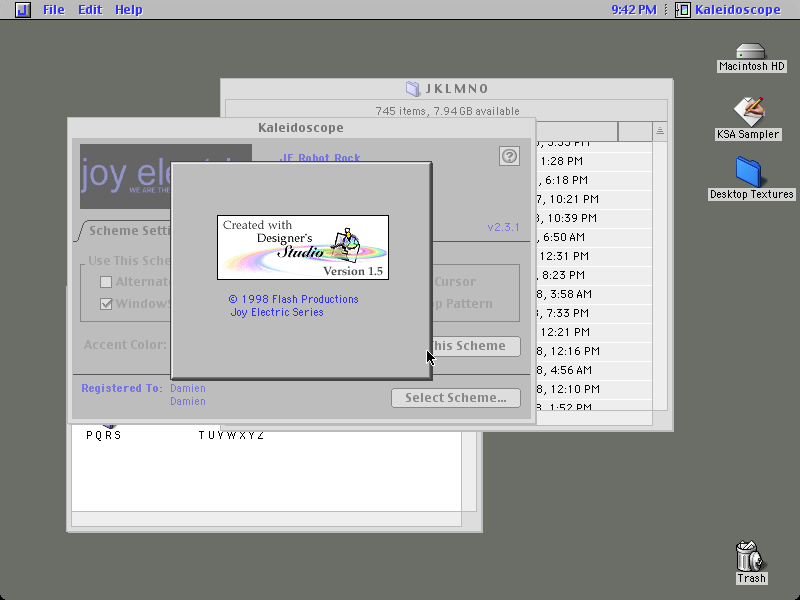Click the JE Robot Rock scheme name
Screen dimensions: 800x600
click(x=320, y=158)
